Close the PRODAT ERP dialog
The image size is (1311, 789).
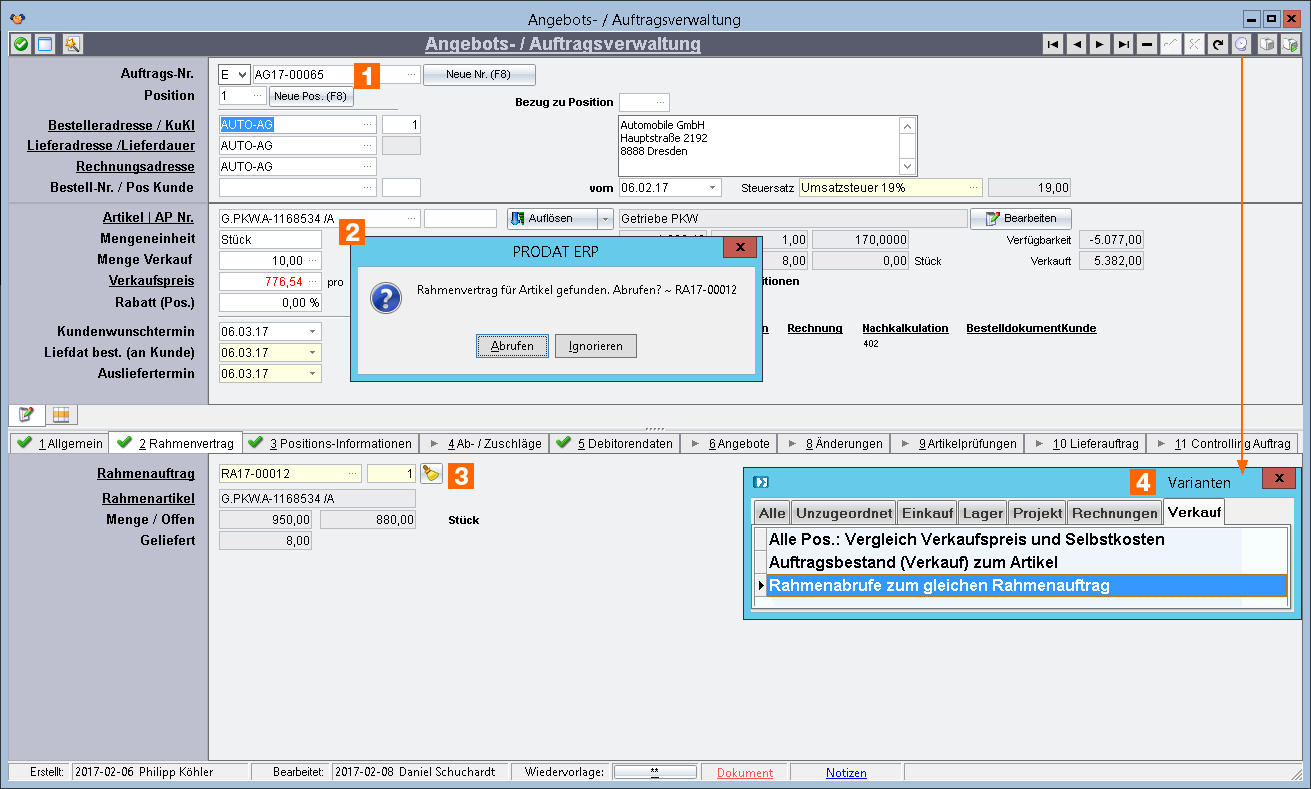tap(739, 247)
